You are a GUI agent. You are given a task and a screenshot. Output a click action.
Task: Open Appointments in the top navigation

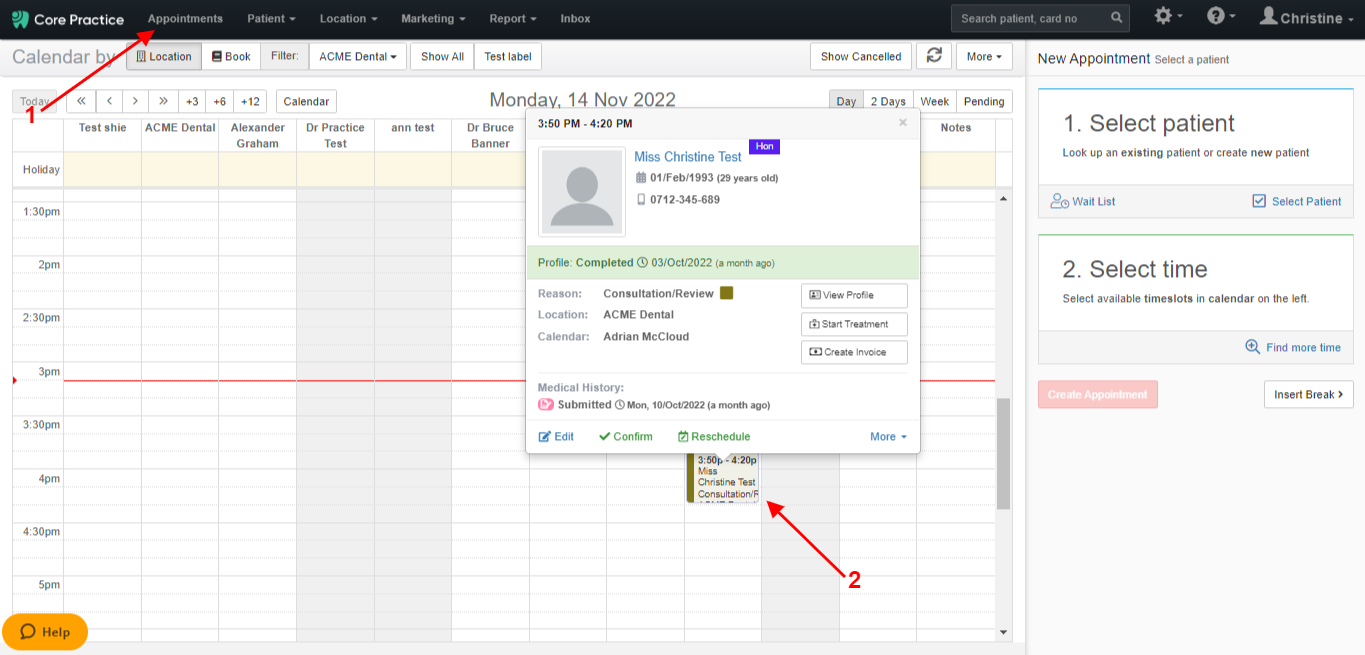pos(185,18)
